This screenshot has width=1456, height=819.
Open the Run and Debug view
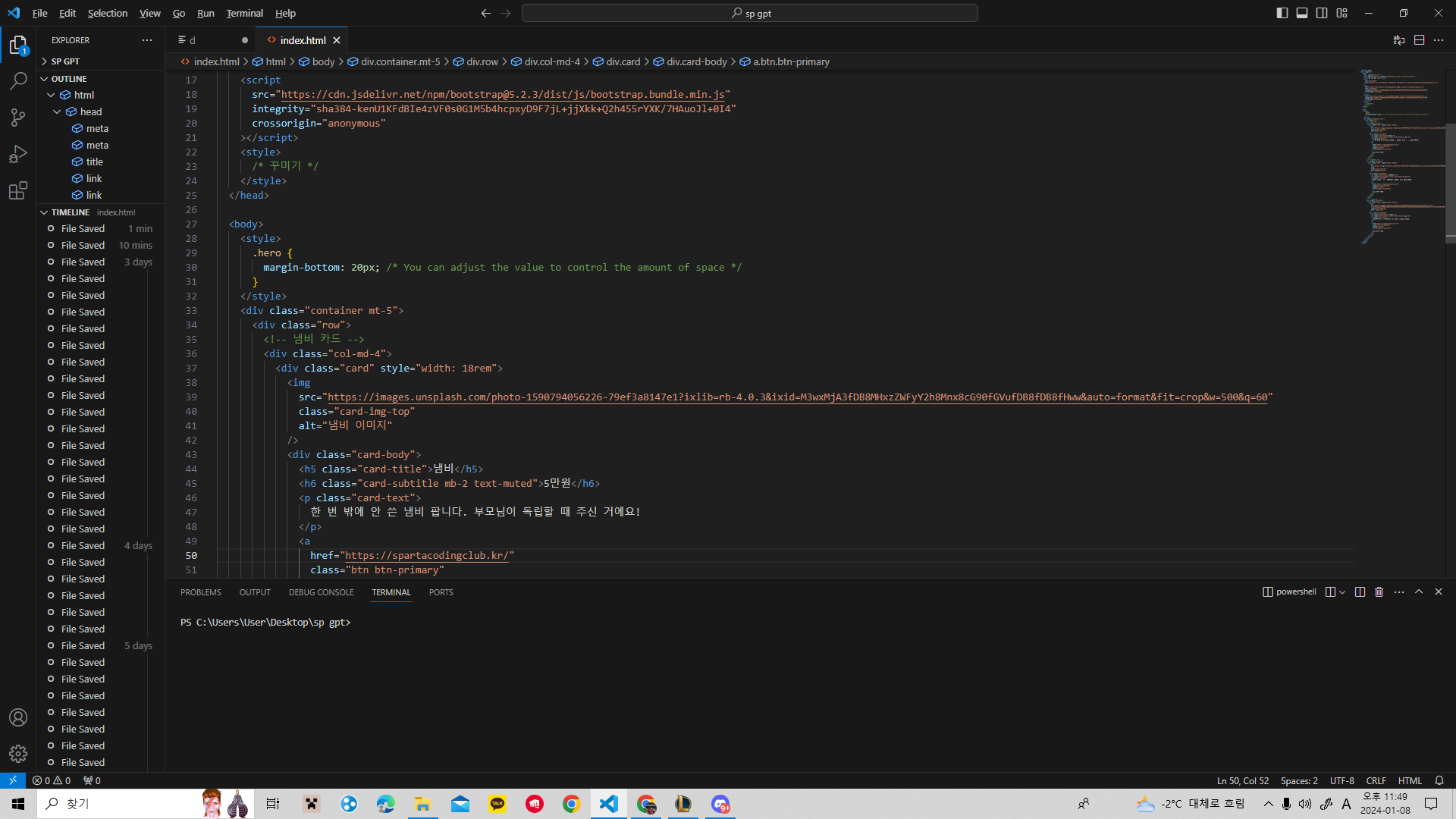click(x=18, y=154)
